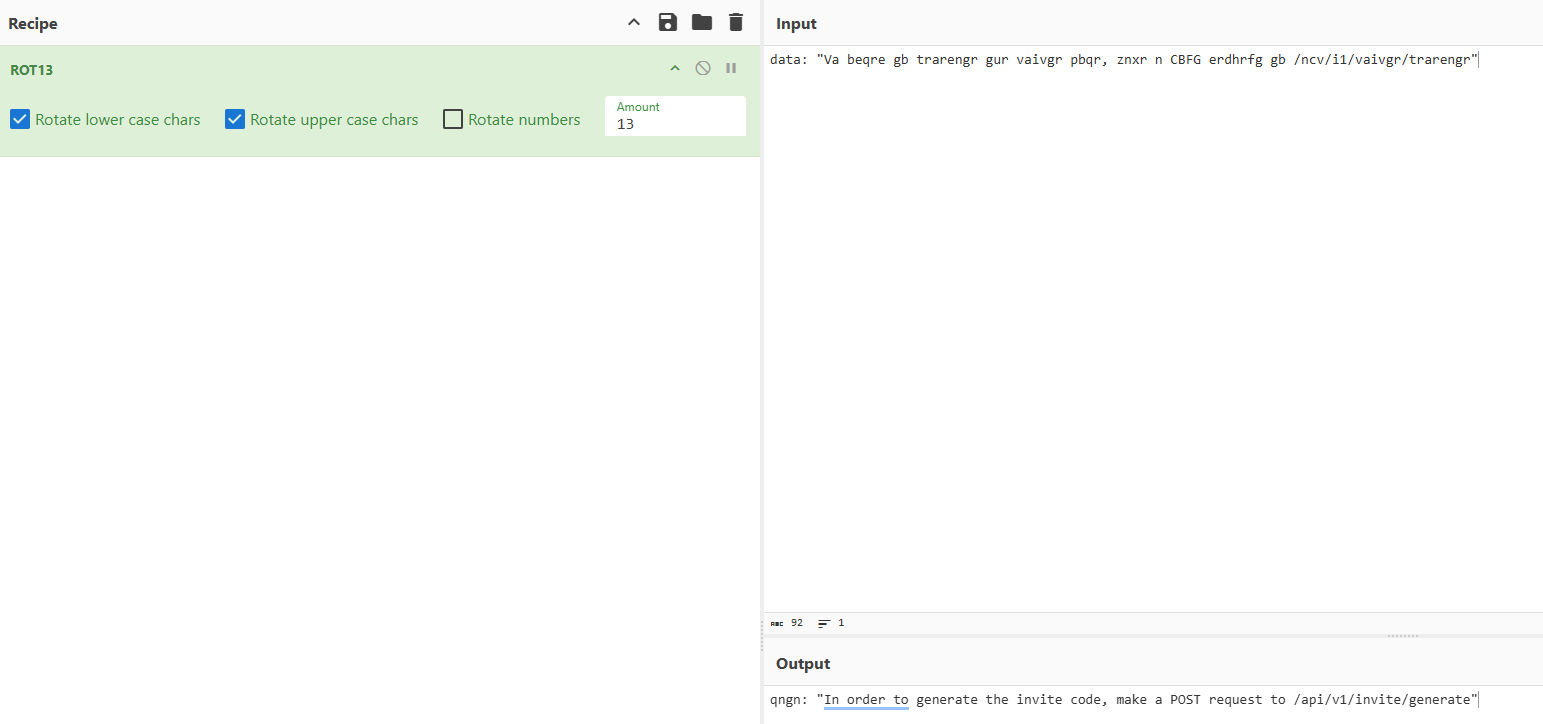The image size is (1543, 724).
Task: Grab the Input/Output horizontal resize handle
Action: pyautogui.click(x=1402, y=635)
